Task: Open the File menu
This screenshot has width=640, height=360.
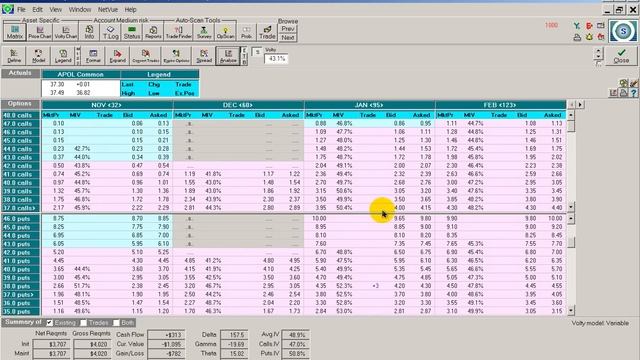Action: [21, 9]
